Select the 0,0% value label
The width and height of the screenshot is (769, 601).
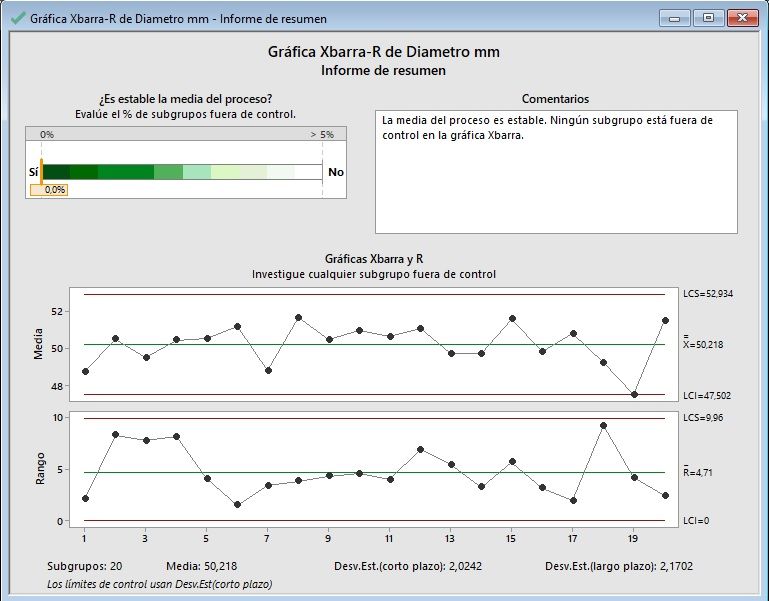pos(51,189)
